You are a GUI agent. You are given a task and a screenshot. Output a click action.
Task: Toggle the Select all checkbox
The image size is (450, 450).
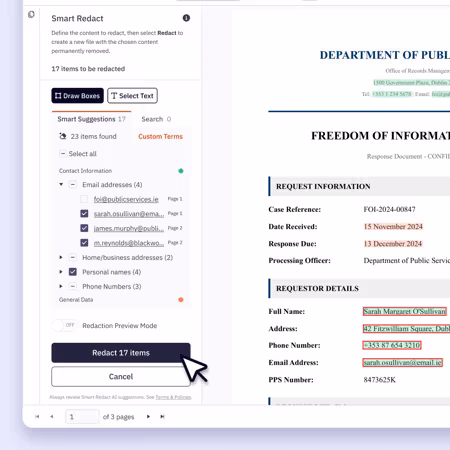(63, 154)
